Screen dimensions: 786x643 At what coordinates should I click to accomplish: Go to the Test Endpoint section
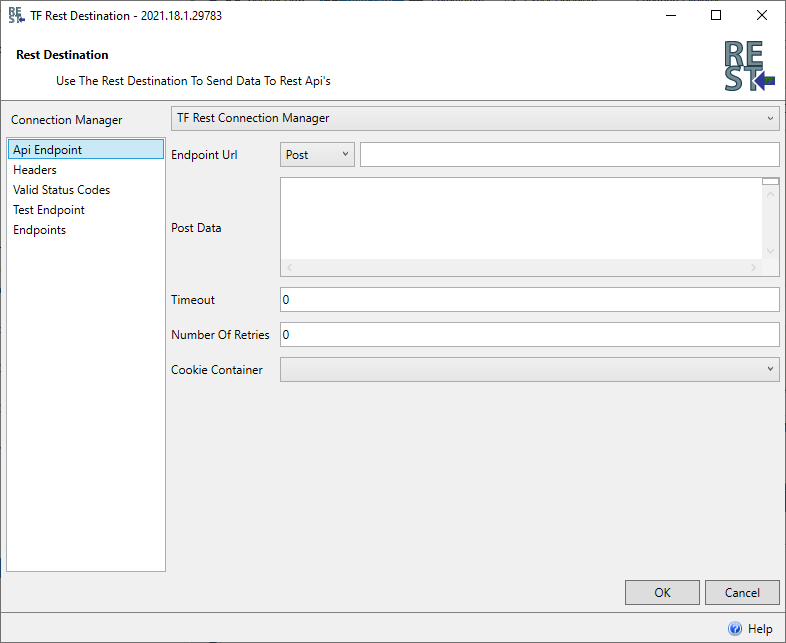tap(86, 210)
